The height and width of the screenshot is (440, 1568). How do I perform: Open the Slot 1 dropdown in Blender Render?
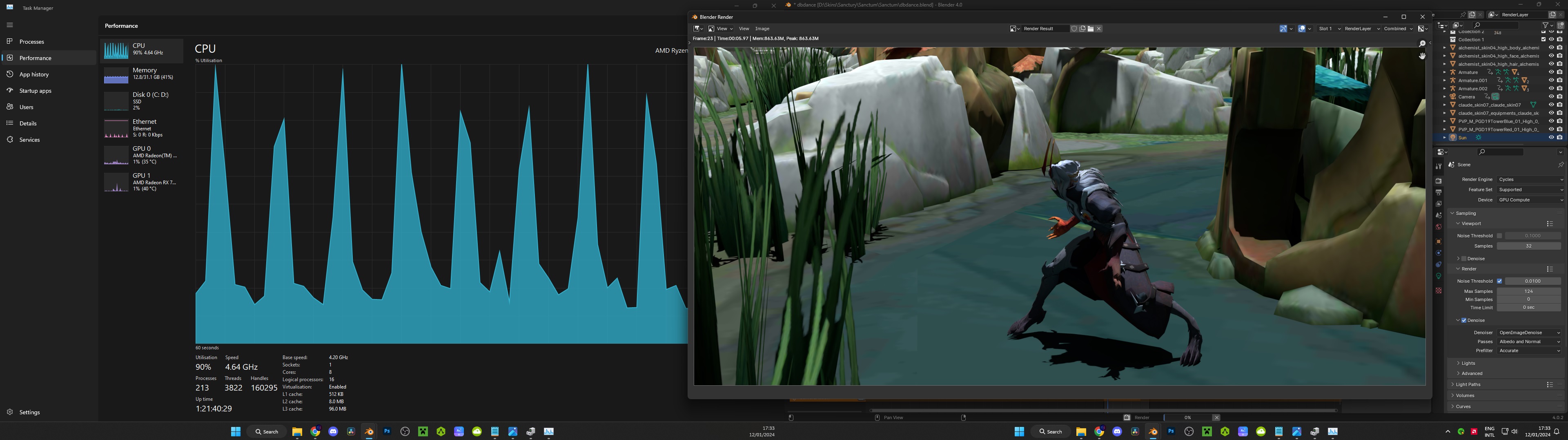point(1330,29)
